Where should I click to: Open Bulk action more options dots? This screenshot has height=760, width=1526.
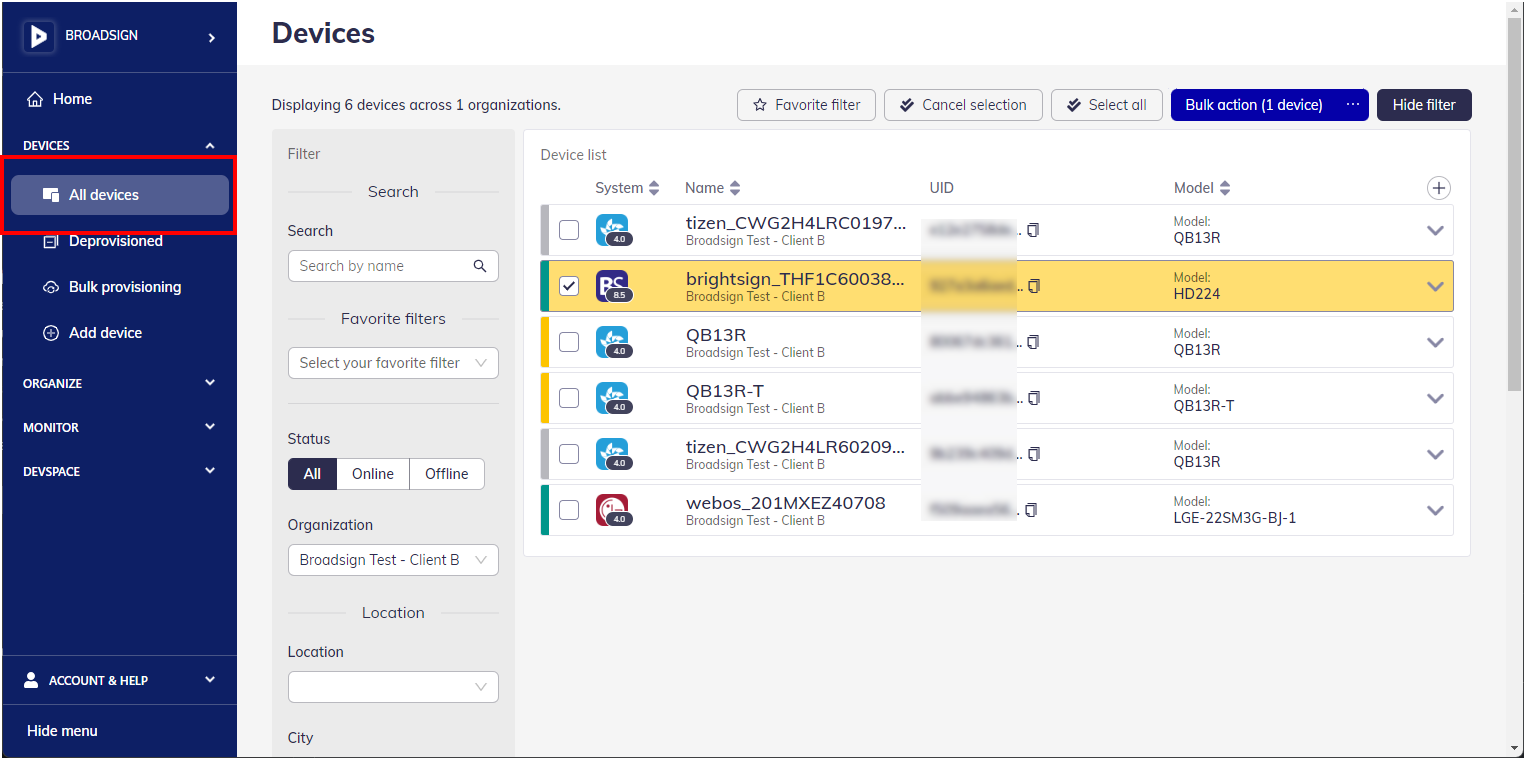click(x=1353, y=105)
